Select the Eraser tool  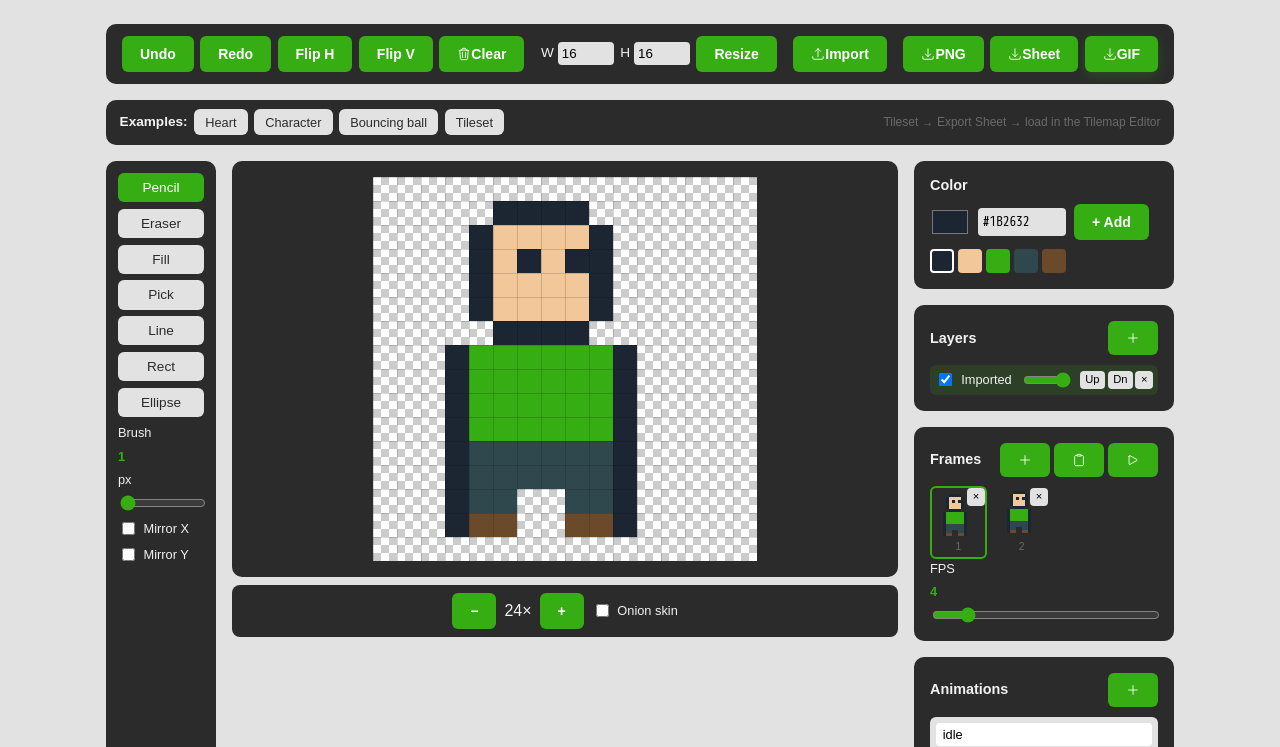(x=161, y=223)
